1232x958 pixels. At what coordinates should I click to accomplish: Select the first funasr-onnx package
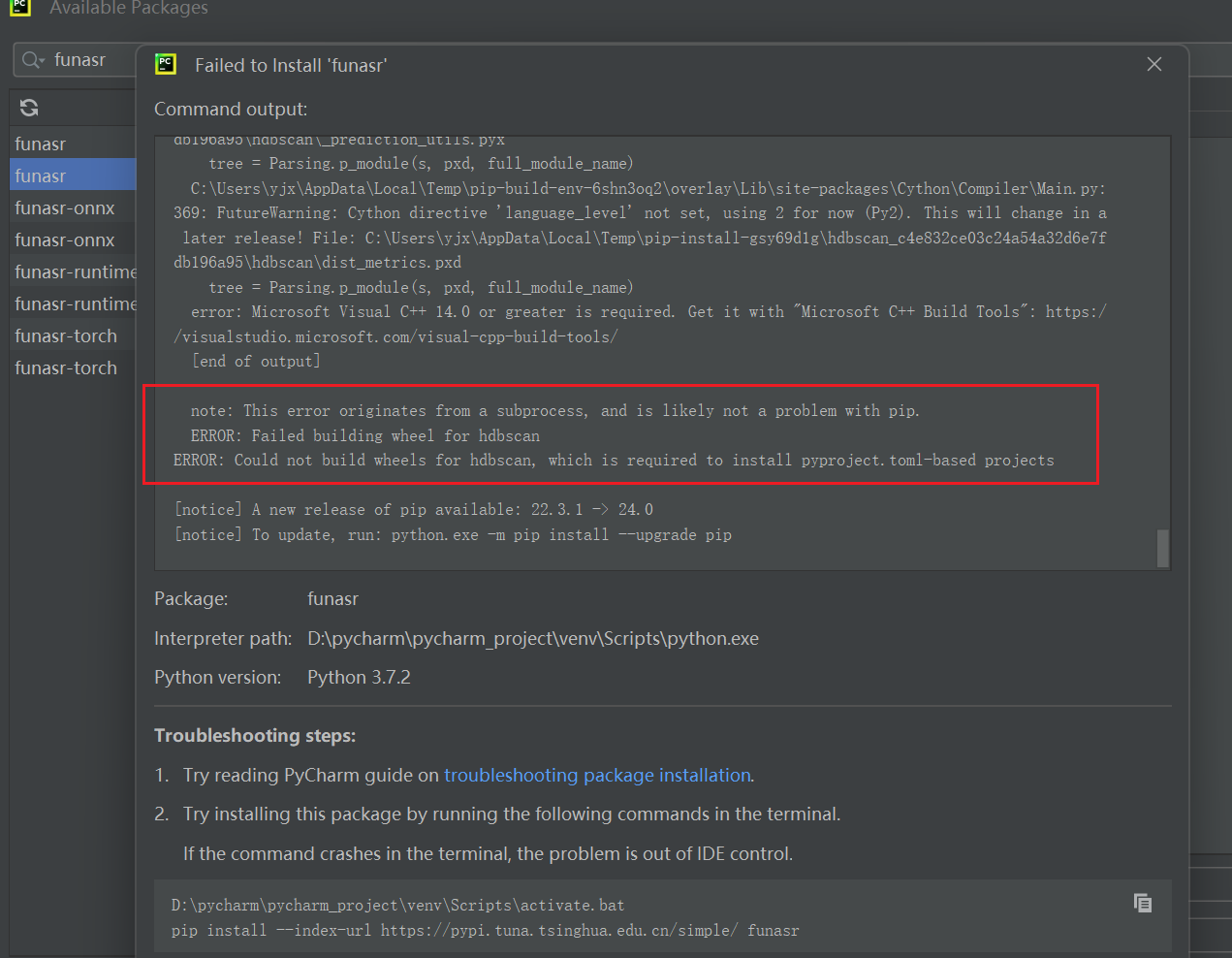pyautogui.click(x=73, y=208)
